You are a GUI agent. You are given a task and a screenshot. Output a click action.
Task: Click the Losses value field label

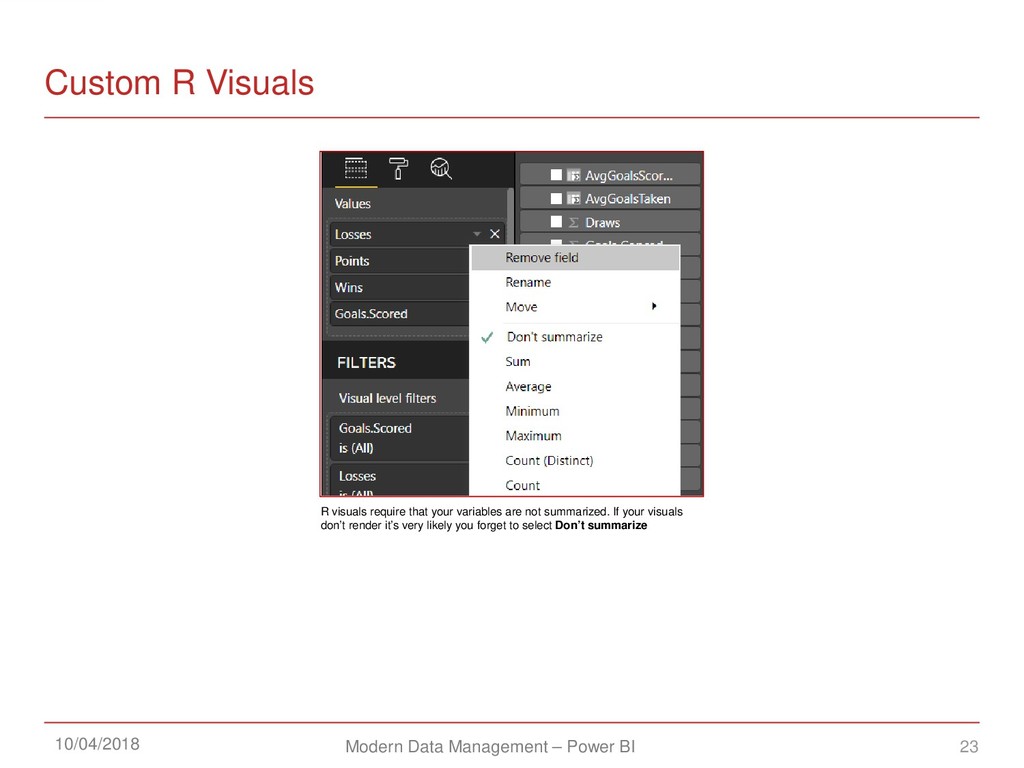(x=353, y=234)
